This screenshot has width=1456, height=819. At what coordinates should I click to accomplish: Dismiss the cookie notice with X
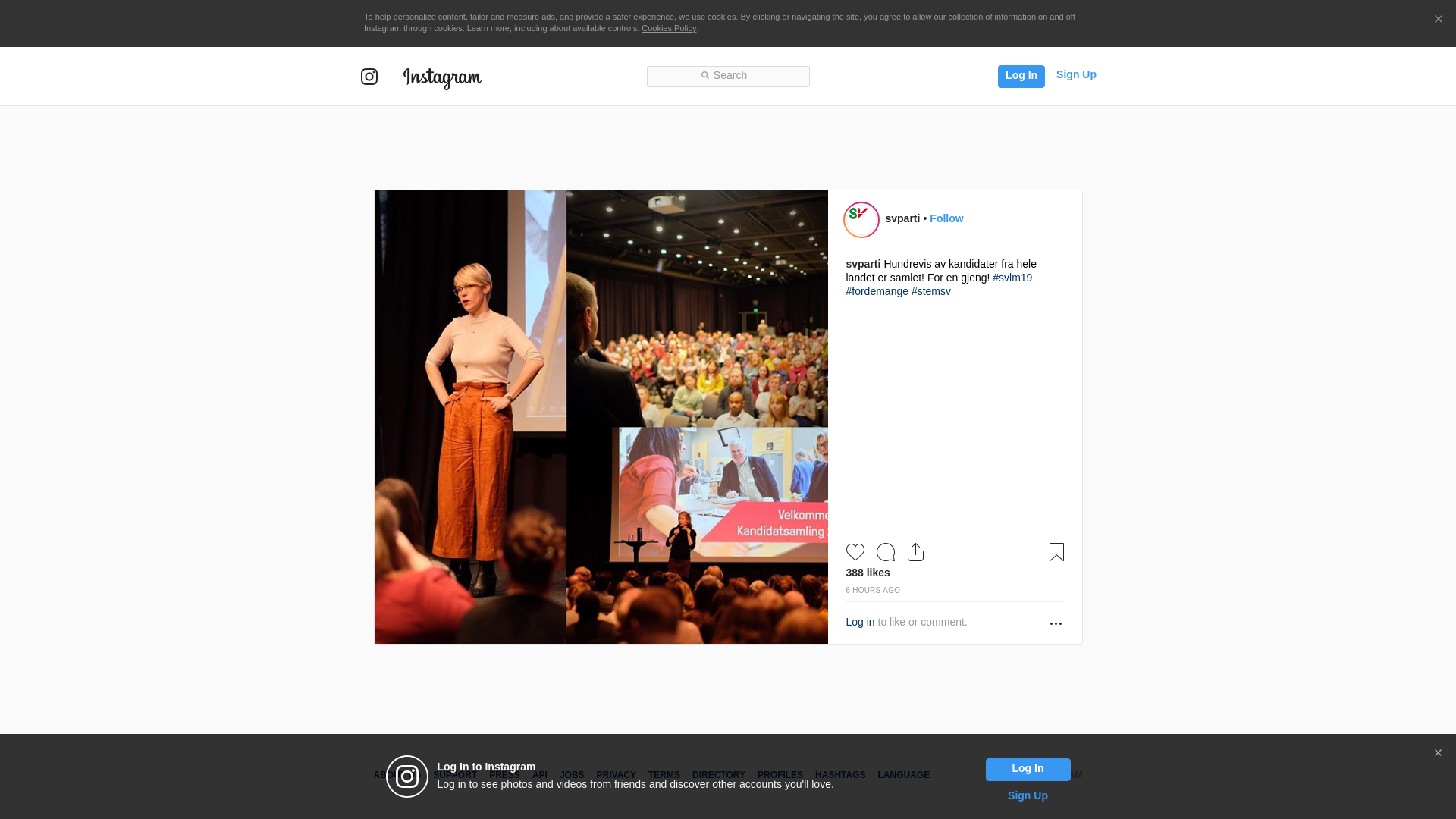1438,20
